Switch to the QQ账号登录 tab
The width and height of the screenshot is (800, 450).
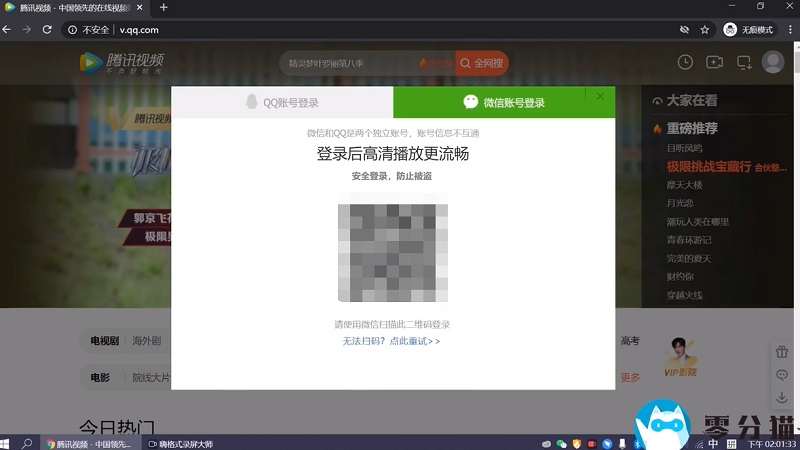[282, 103]
